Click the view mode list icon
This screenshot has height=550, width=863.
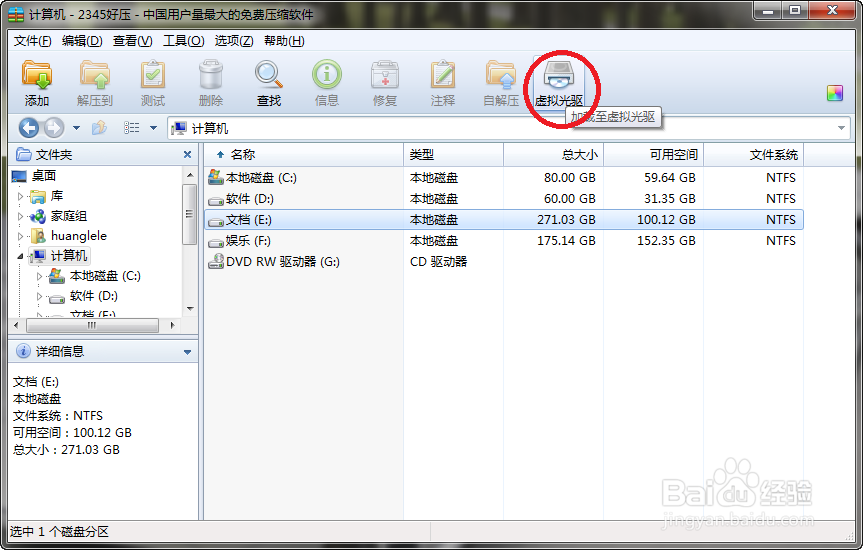[x=131, y=128]
